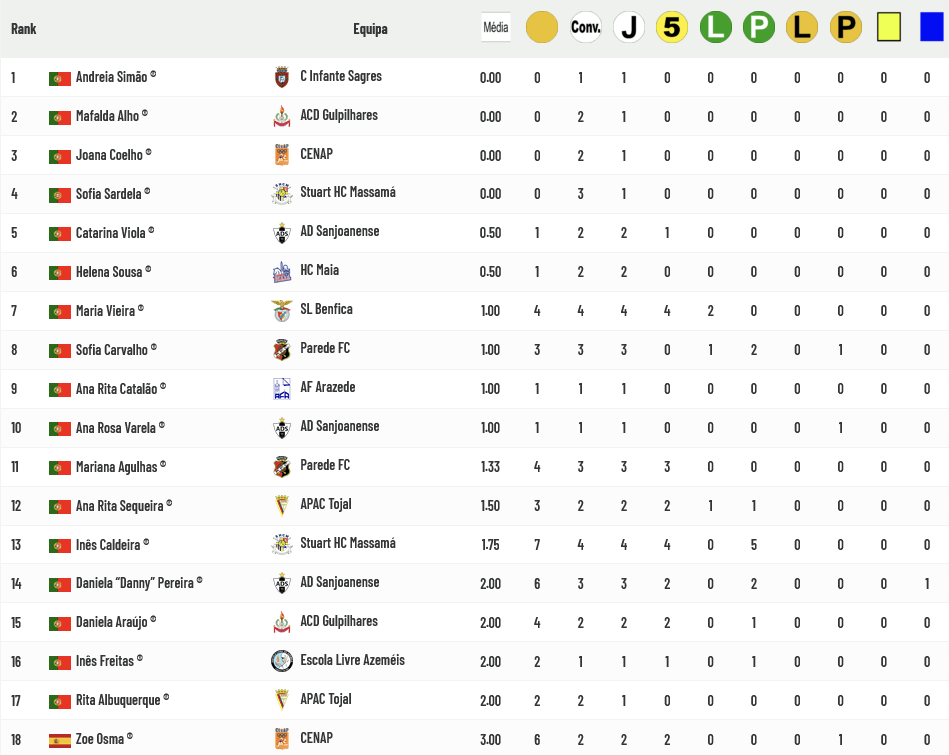
Task: Click the Rank column header
Action: pos(24,28)
